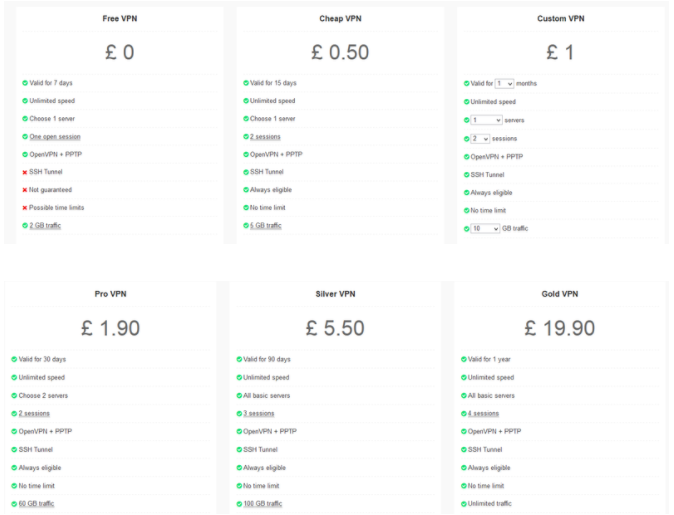Click green check beside Silver VPN All basic servers

point(239,395)
